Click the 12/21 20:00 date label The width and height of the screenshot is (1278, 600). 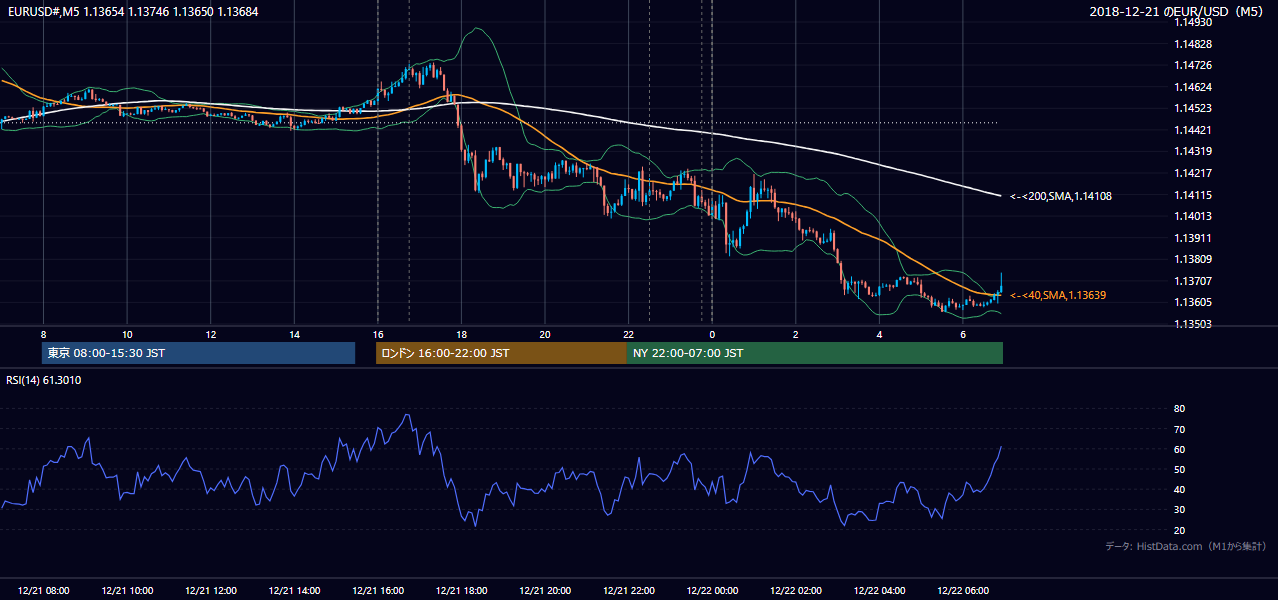click(545, 591)
